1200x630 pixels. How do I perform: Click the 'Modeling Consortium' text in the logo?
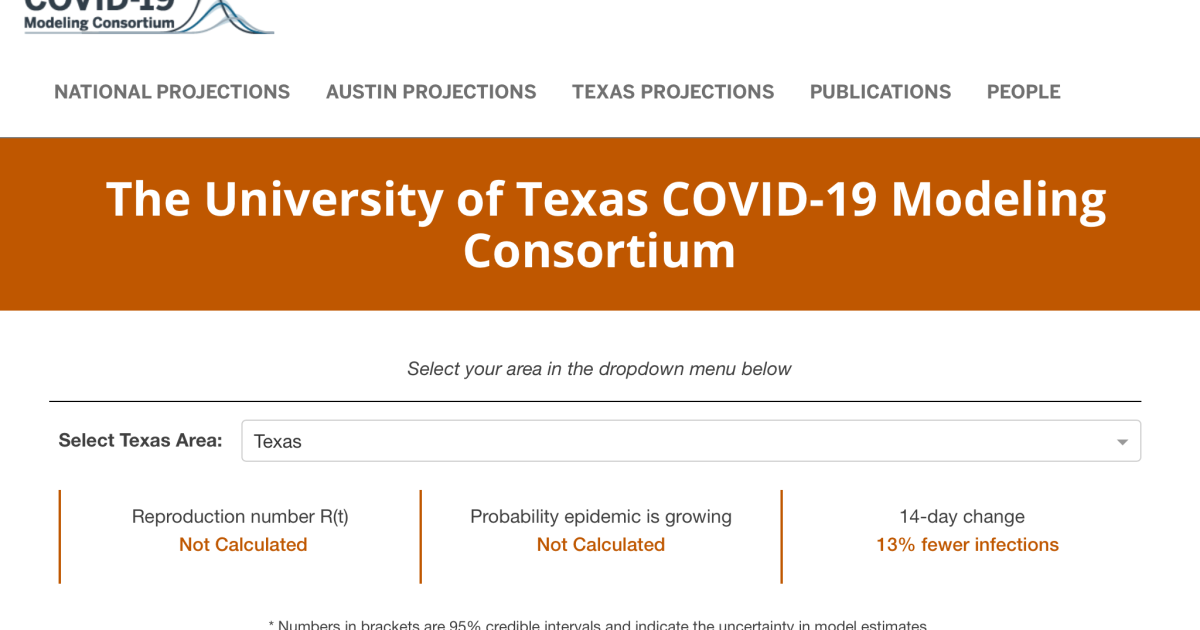pos(99,22)
